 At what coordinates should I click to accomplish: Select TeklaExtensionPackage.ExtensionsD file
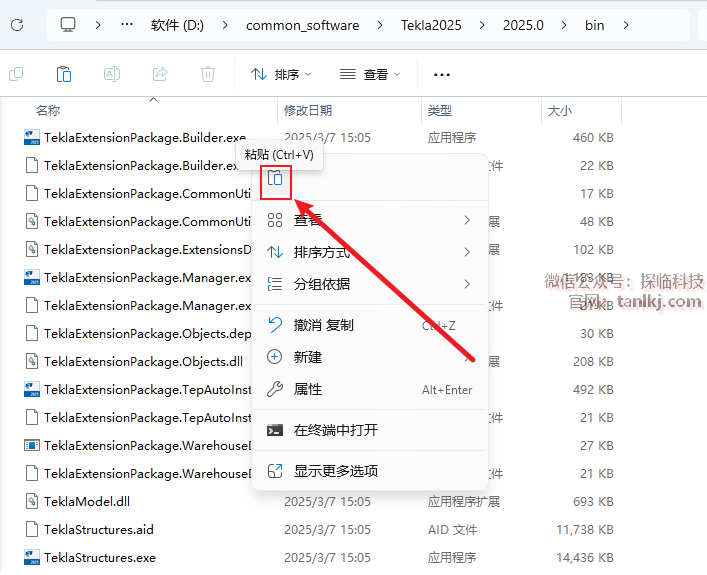147,249
